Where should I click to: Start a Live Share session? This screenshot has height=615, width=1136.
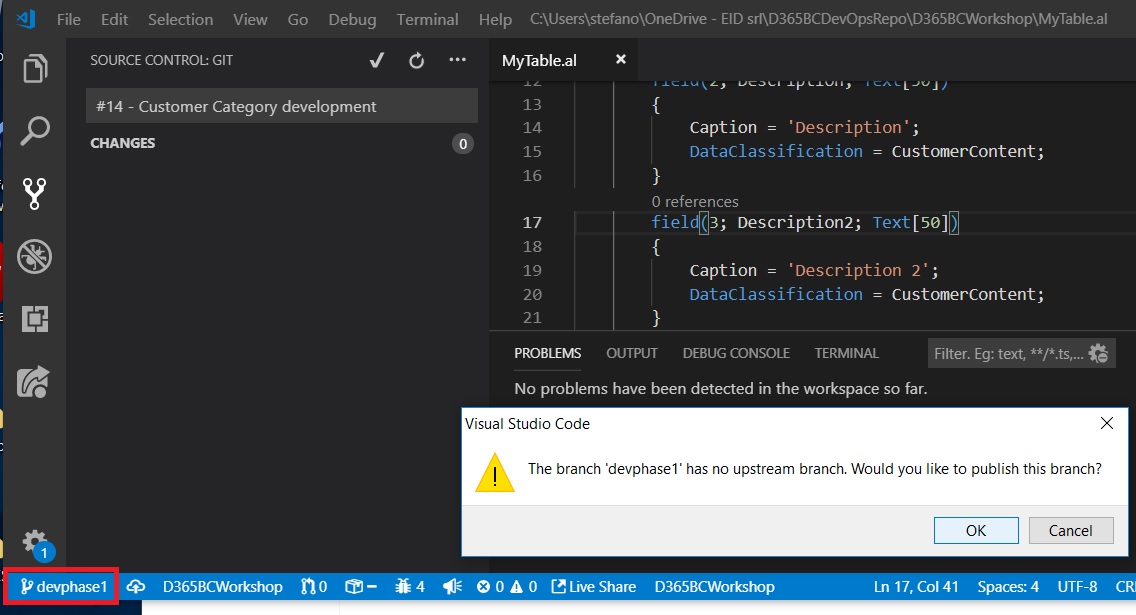(593, 587)
